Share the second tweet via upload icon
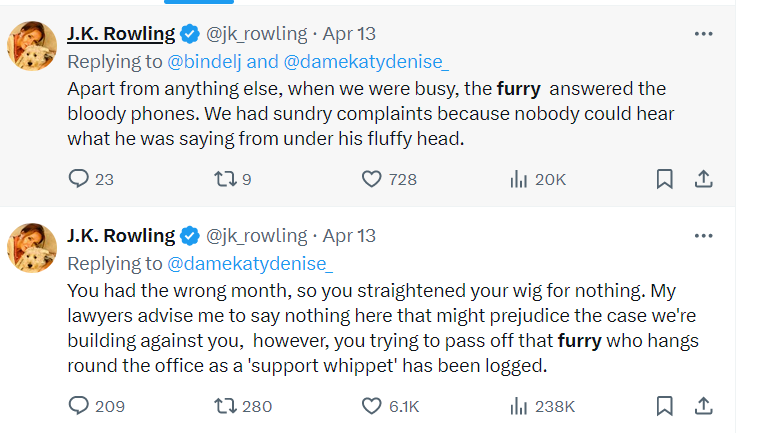The width and height of the screenshot is (758, 433). 703,406
